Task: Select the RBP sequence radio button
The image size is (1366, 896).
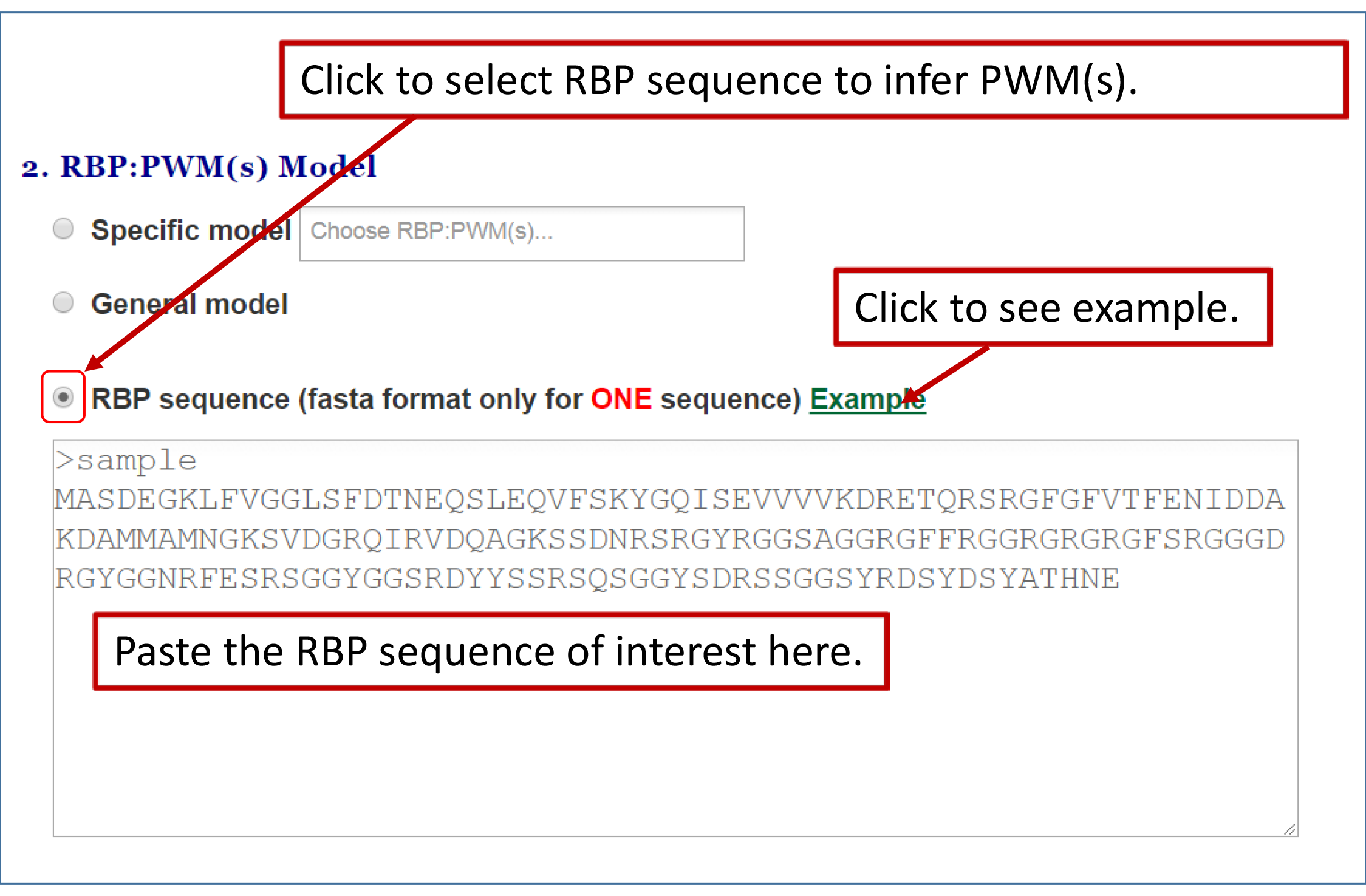Action: pyautogui.click(x=63, y=398)
